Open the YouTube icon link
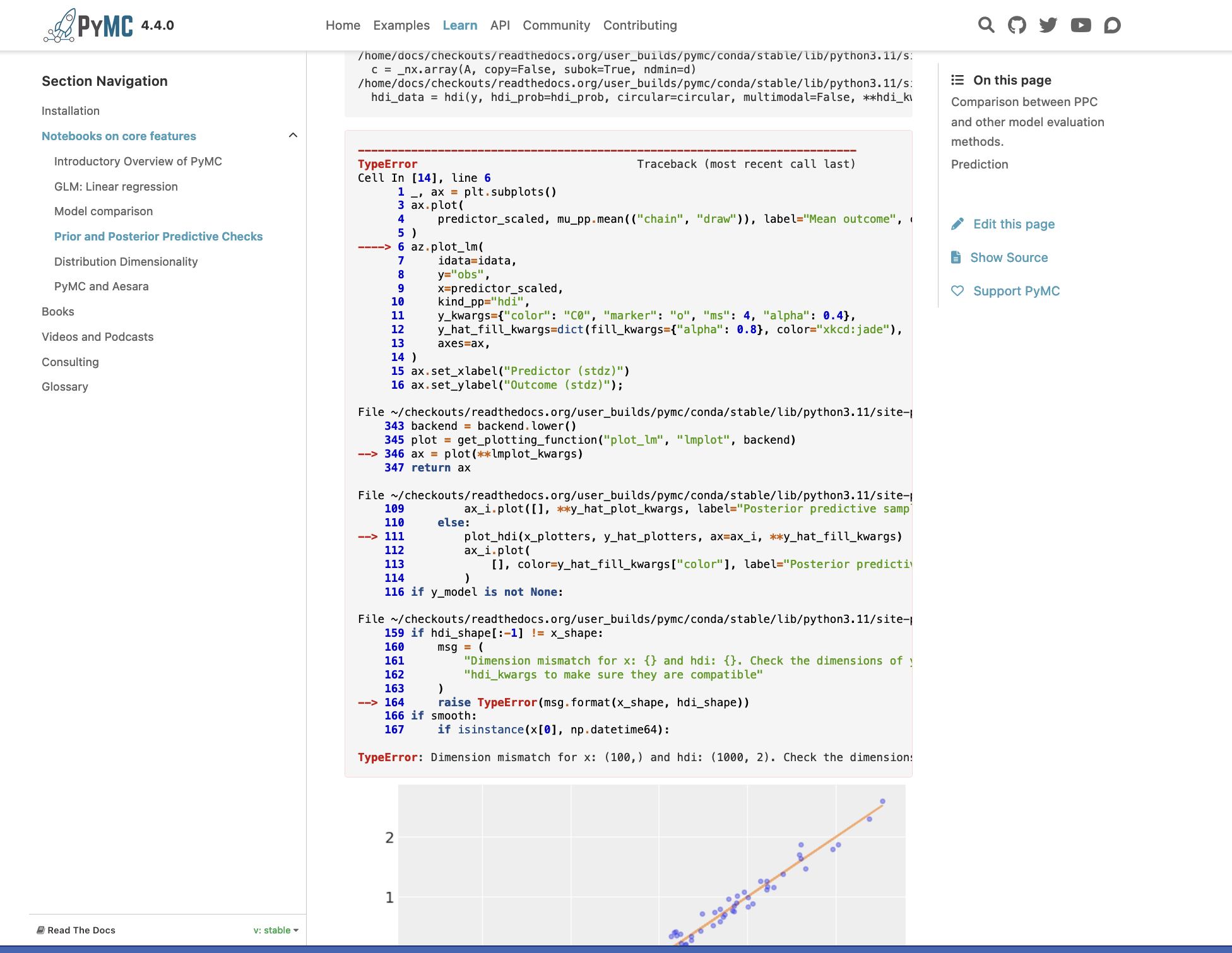The height and width of the screenshot is (953, 1232). [x=1081, y=25]
